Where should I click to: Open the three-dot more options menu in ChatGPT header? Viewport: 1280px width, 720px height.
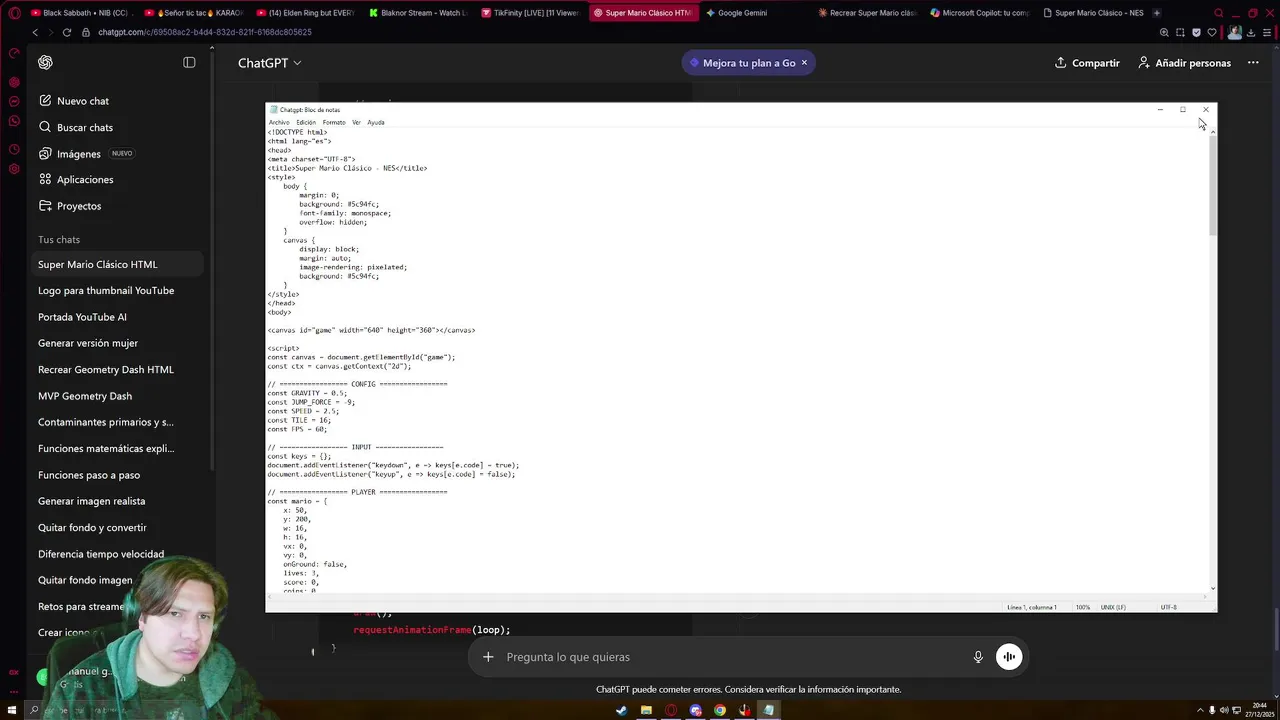pos(1253,63)
